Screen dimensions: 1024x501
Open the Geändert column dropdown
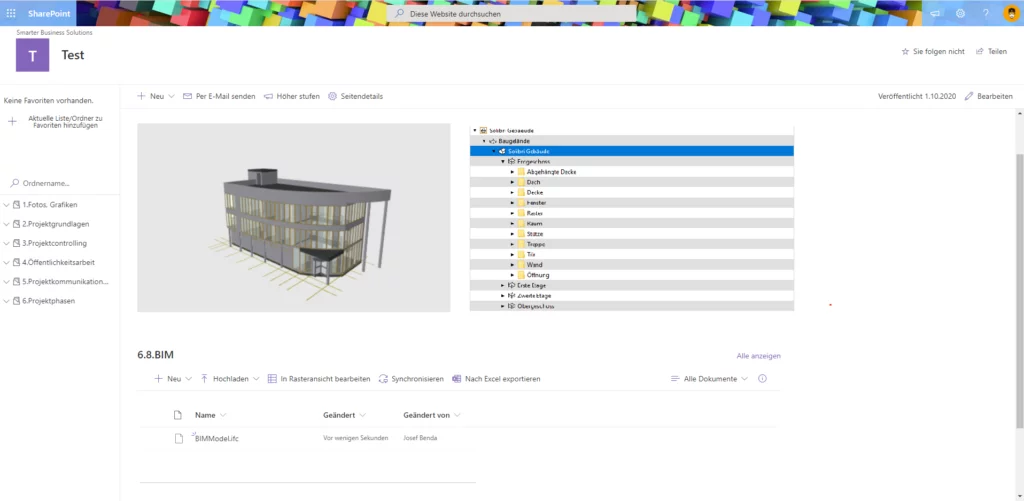tap(362, 415)
